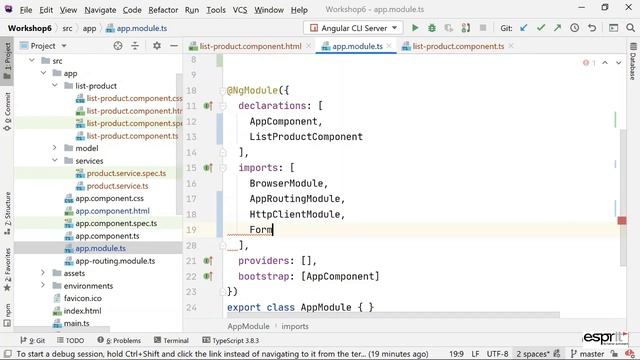Screen dimensions: 640x360
Task: Rollback changes with undo arrow icon
Action: [592, 28]
